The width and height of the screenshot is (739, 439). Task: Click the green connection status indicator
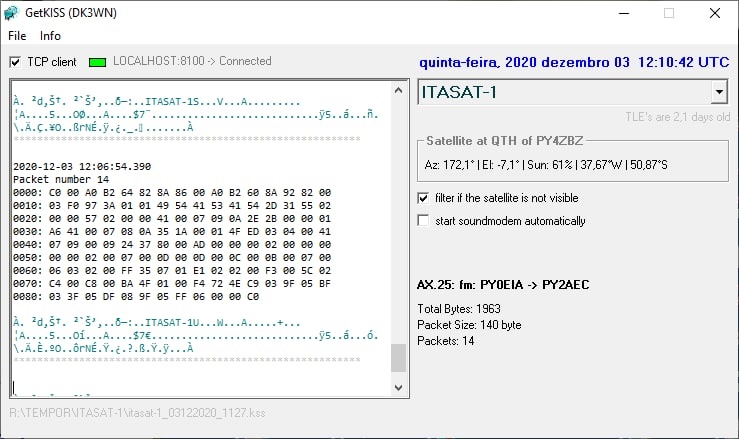tap(98, 62)
